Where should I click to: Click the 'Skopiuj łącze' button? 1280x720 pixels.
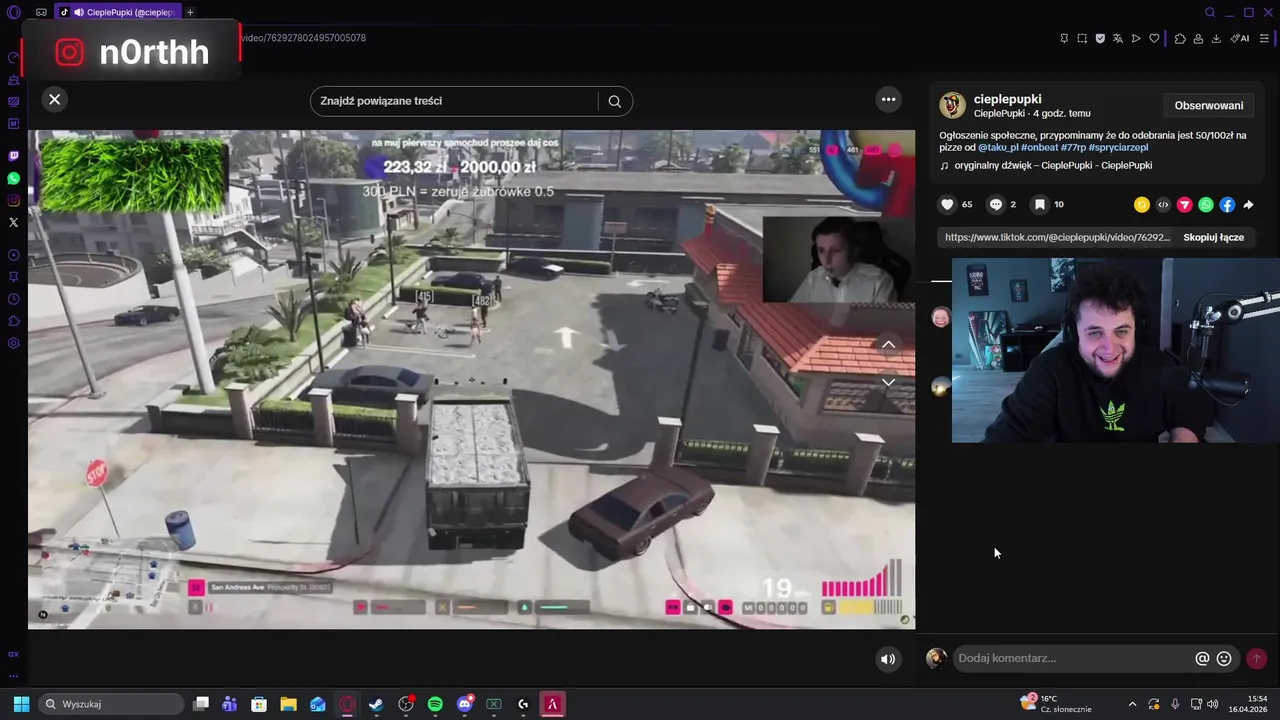coord(1213,238)
